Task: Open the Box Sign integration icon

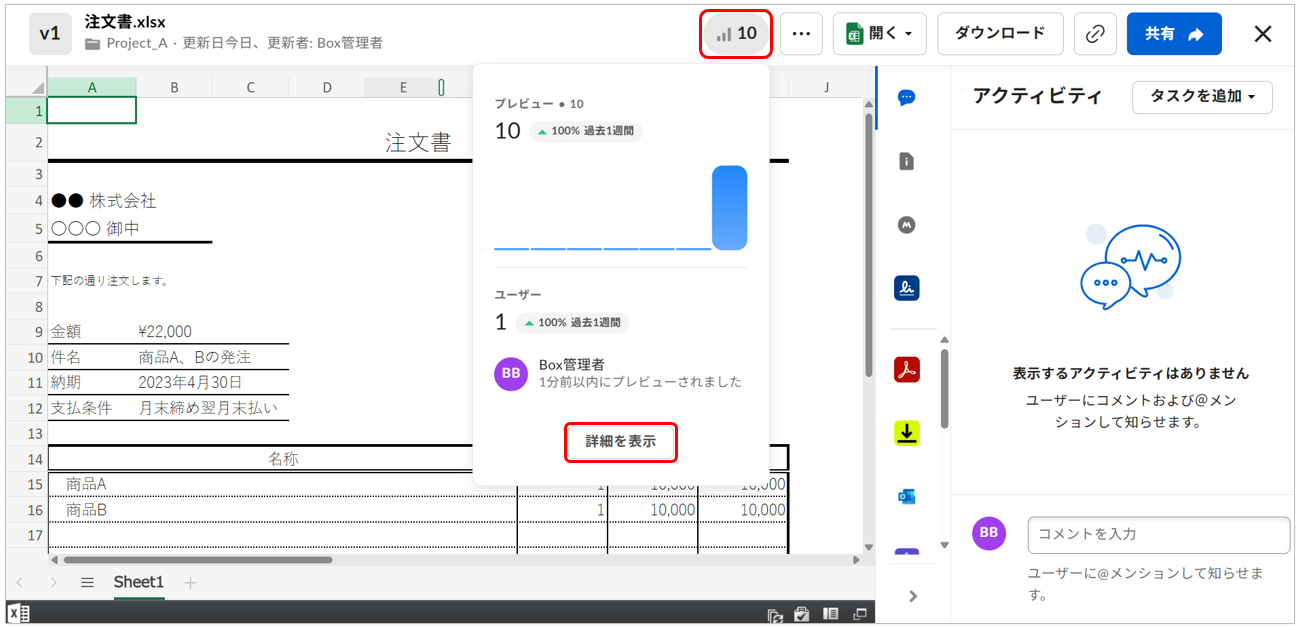Action: click(906, 289)
